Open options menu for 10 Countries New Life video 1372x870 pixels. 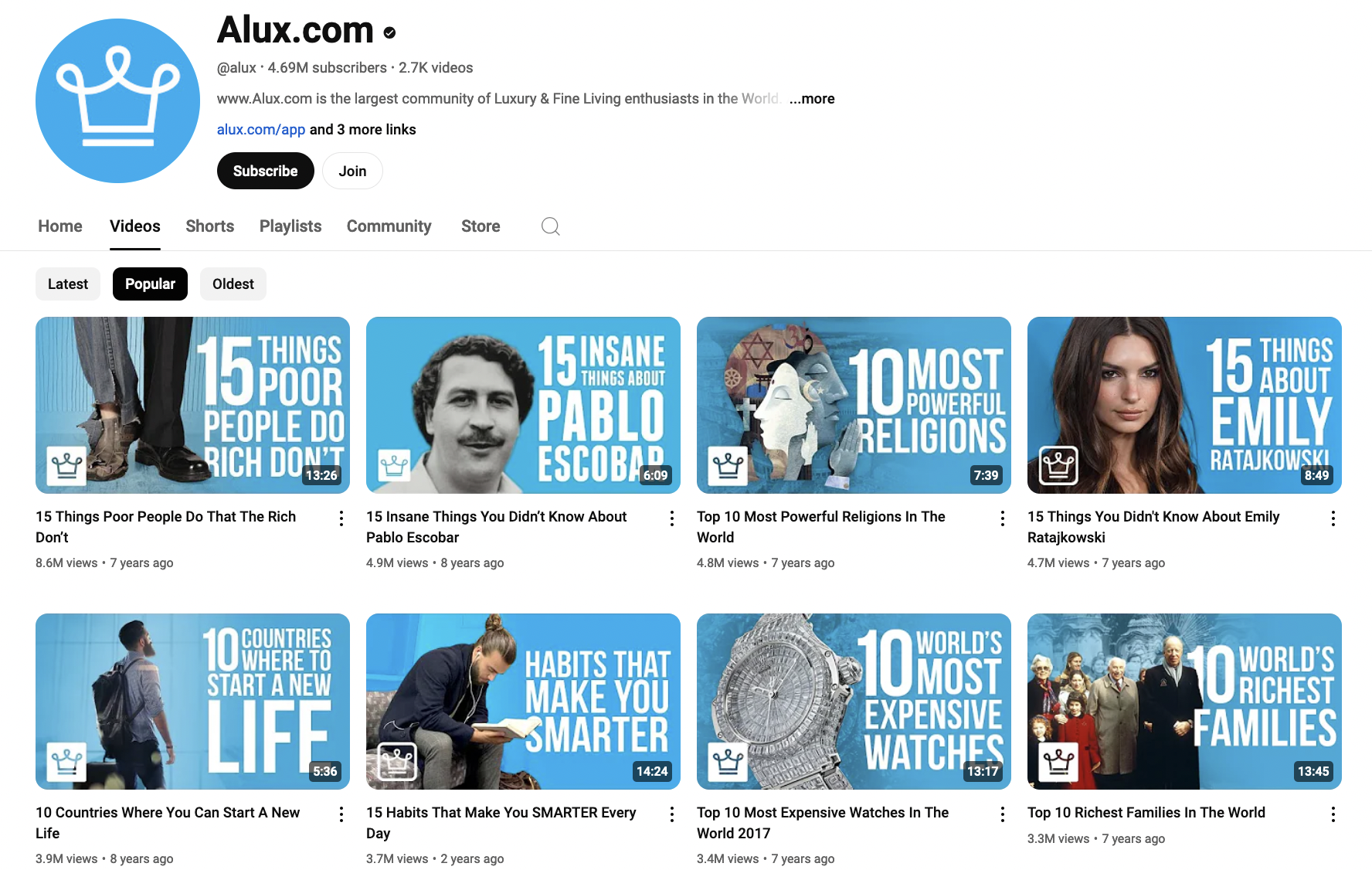point(341,814)
